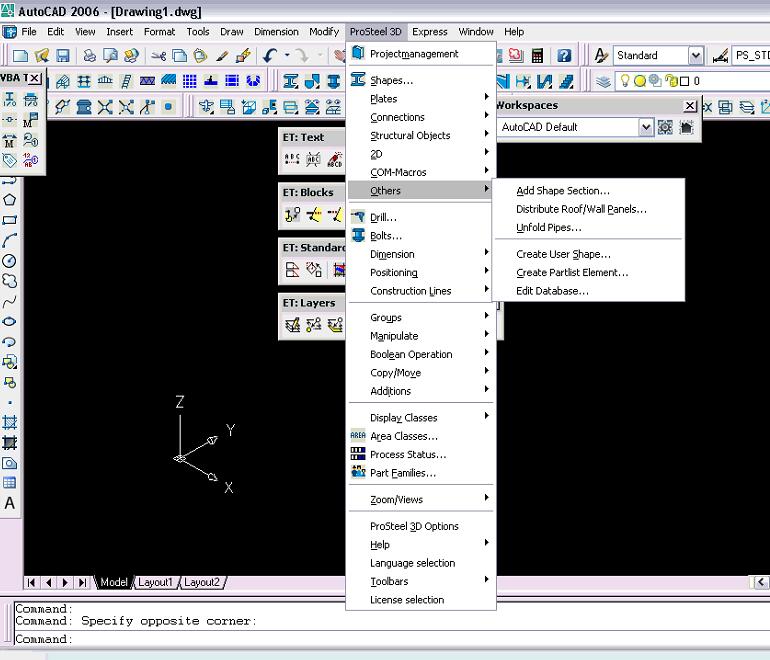Click layer 0 color swatch square

click(x=685, y=81)
